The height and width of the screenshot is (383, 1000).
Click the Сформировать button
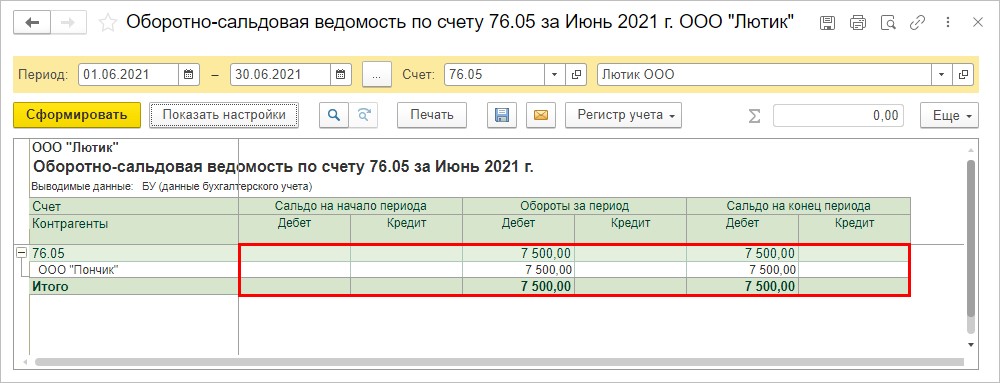coord(77,115)
